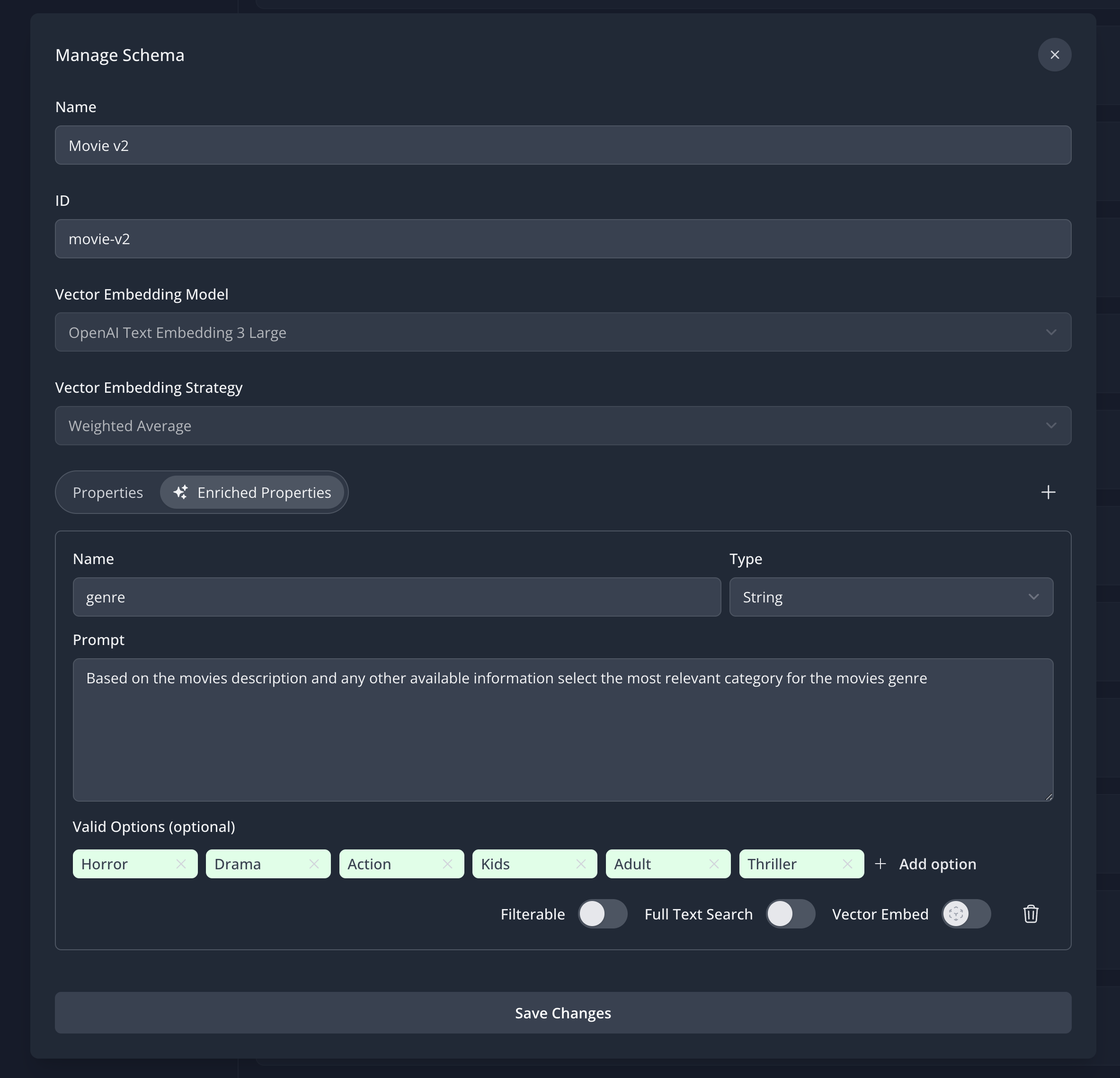The image size is (1120, 1078).
Task: Toggle the Vector Embed switch
Action: pos(966,914)
